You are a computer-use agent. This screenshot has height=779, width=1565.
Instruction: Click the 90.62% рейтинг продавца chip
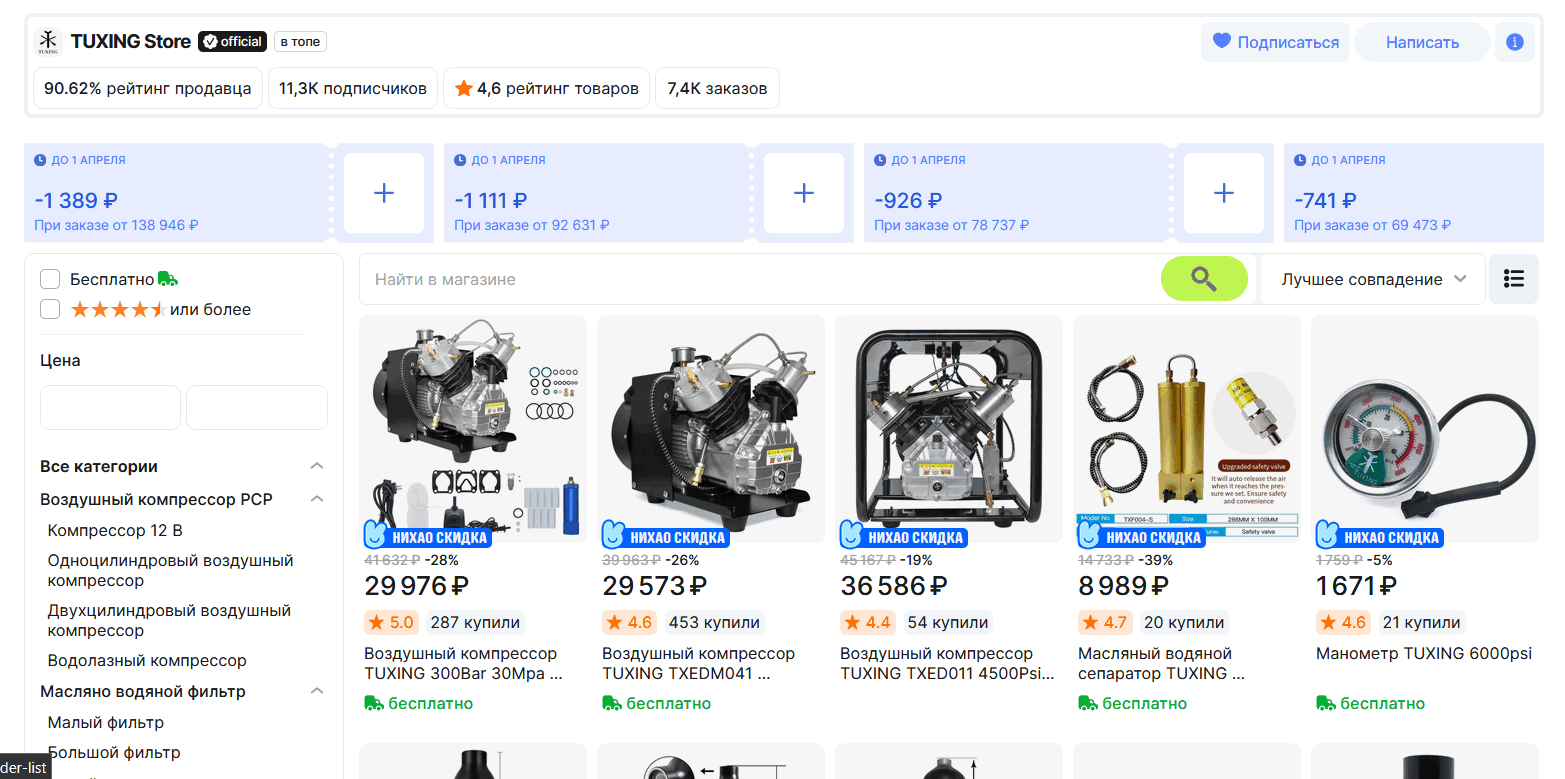148,88
